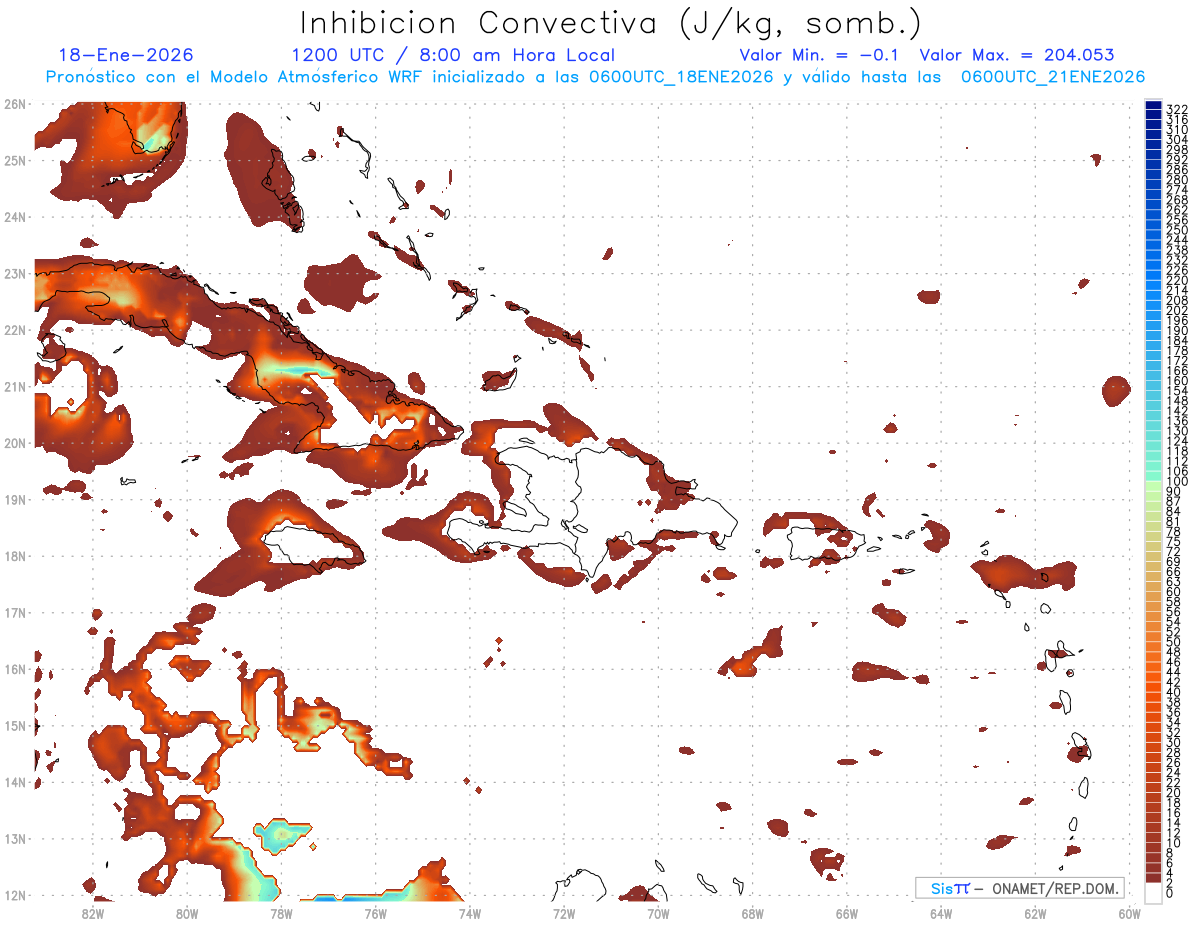Click the 12N latitude label
Image resolution: width=1200 pixels, height=927 pixels.
click(x=15, y=895)
